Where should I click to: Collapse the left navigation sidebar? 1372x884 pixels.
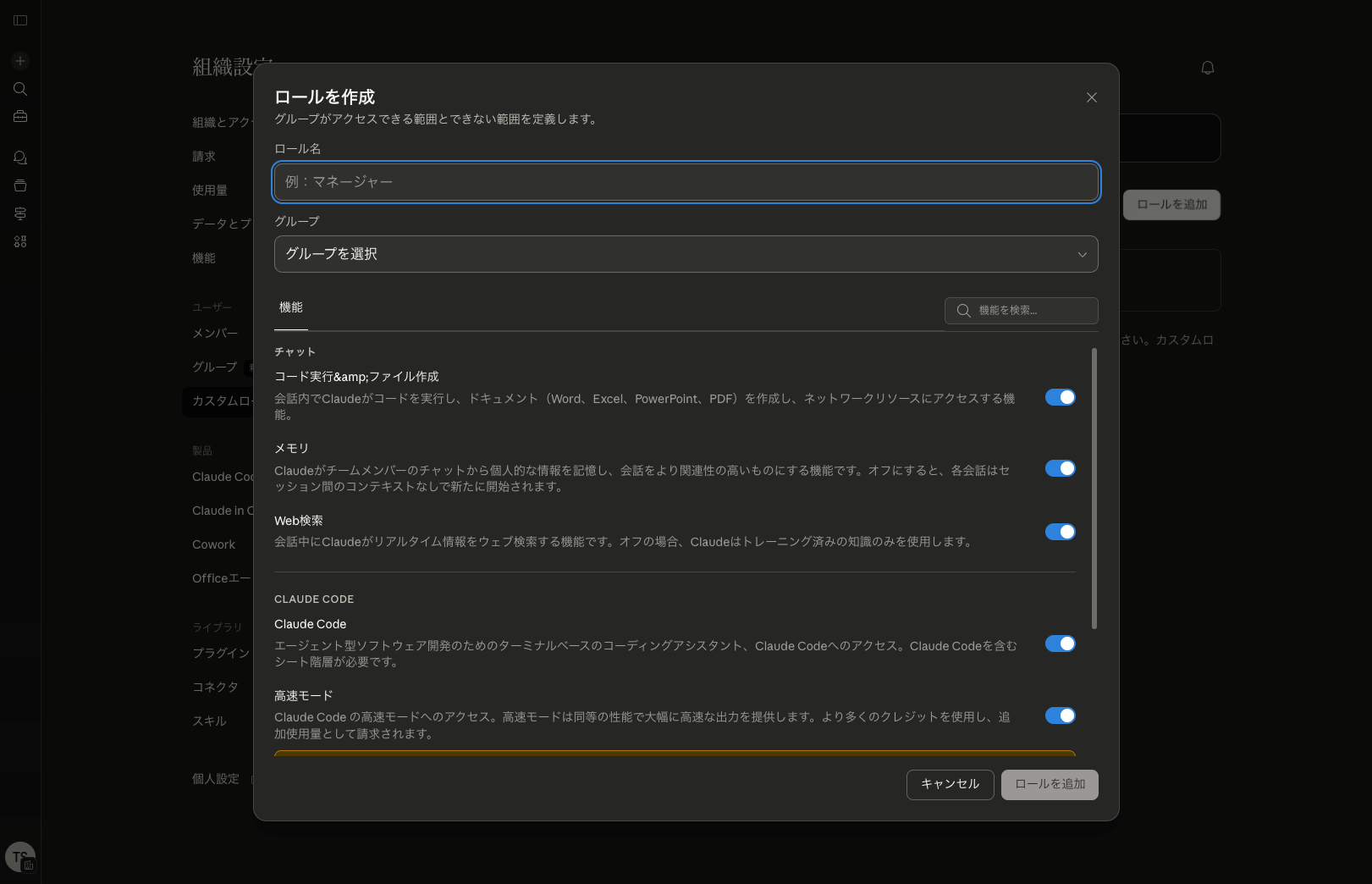coord(19,20)
